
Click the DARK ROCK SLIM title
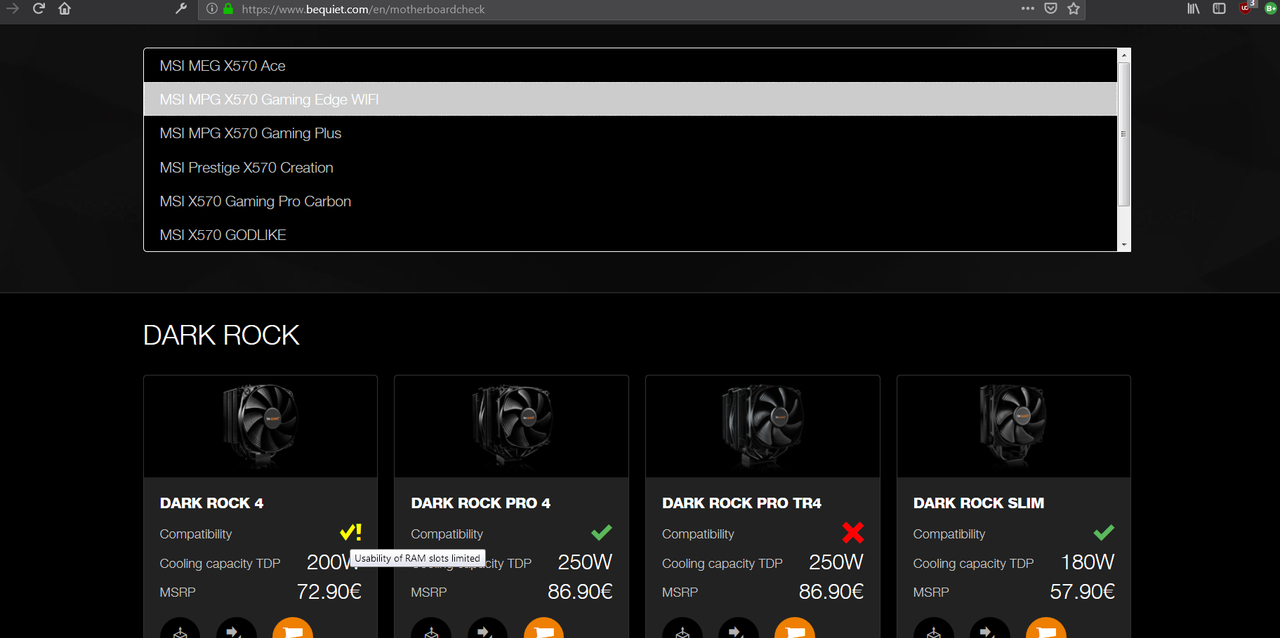[x=978, y=503]
